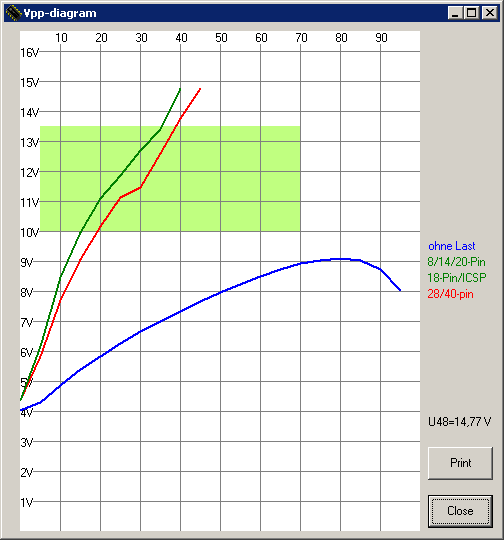Click the '3V' axis label
The width and height of the screenshot is (504, 540).
[27, 443]
